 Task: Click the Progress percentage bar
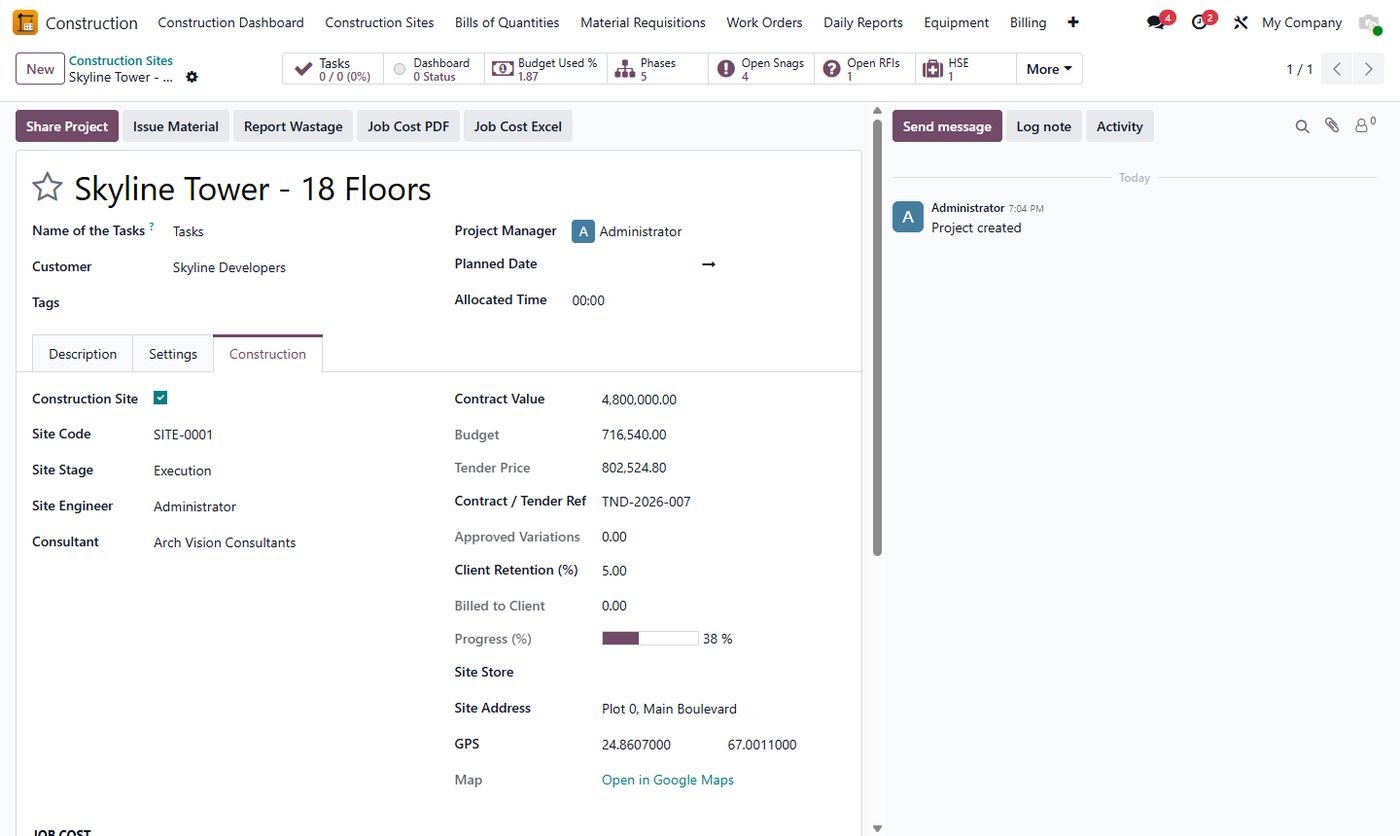click(650, 638)
